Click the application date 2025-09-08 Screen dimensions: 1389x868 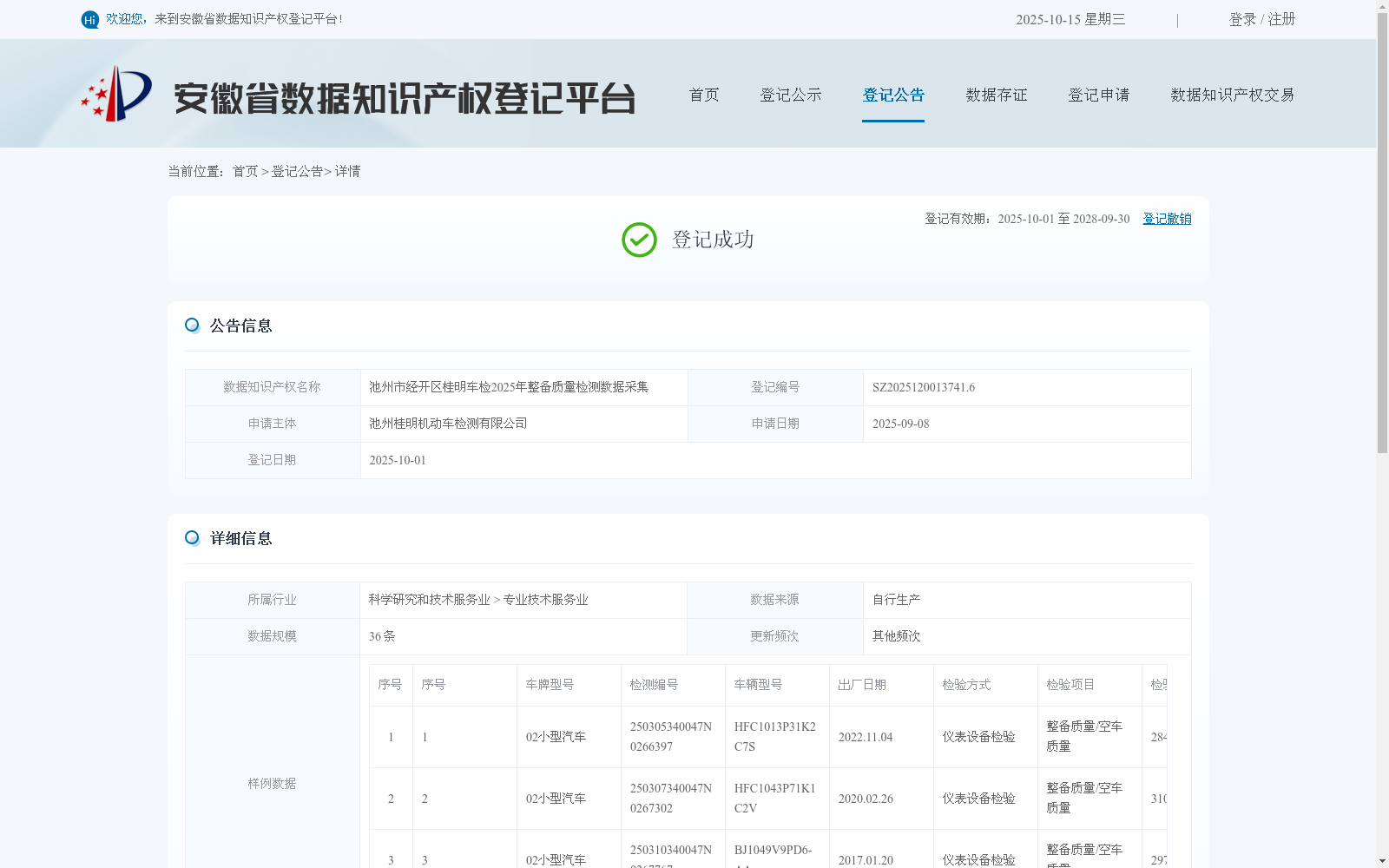pos(900,424)
